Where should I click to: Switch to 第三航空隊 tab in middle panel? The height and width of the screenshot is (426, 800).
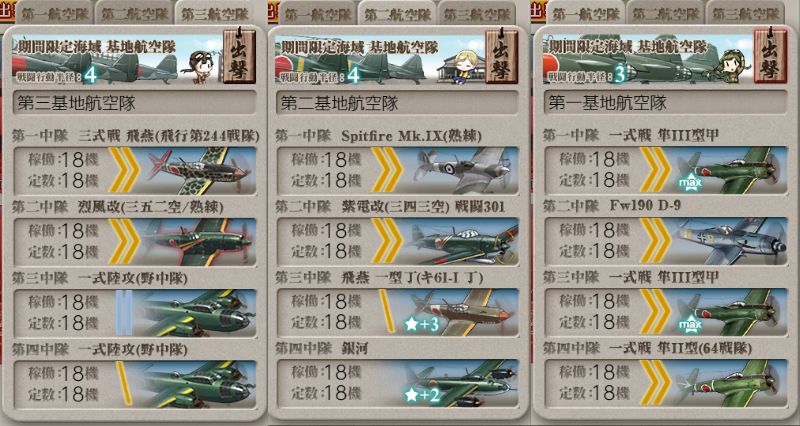477,13
